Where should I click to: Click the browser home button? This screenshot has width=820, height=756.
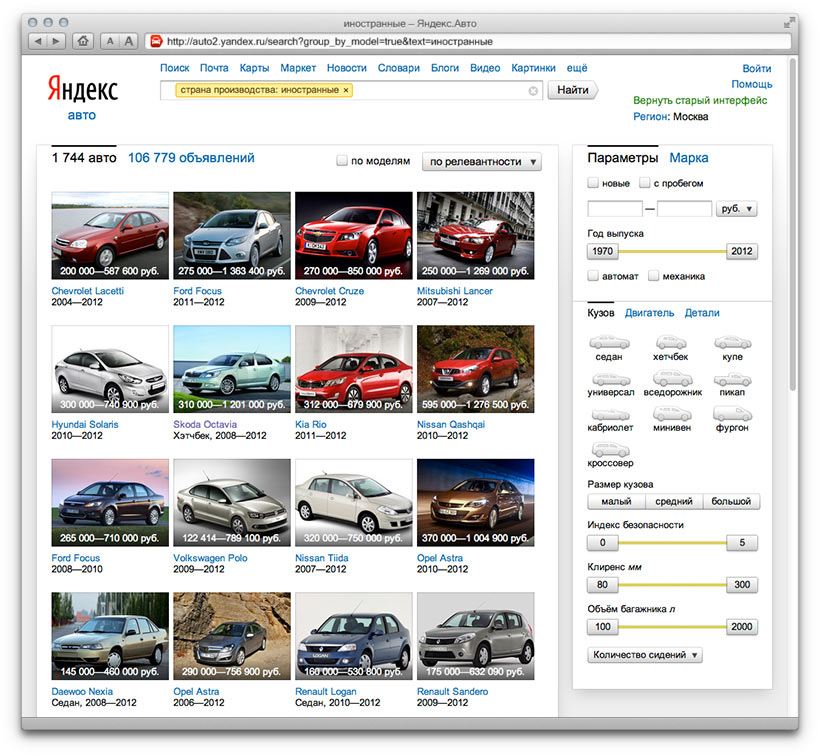pyautogui.click(x=83, y=41)
